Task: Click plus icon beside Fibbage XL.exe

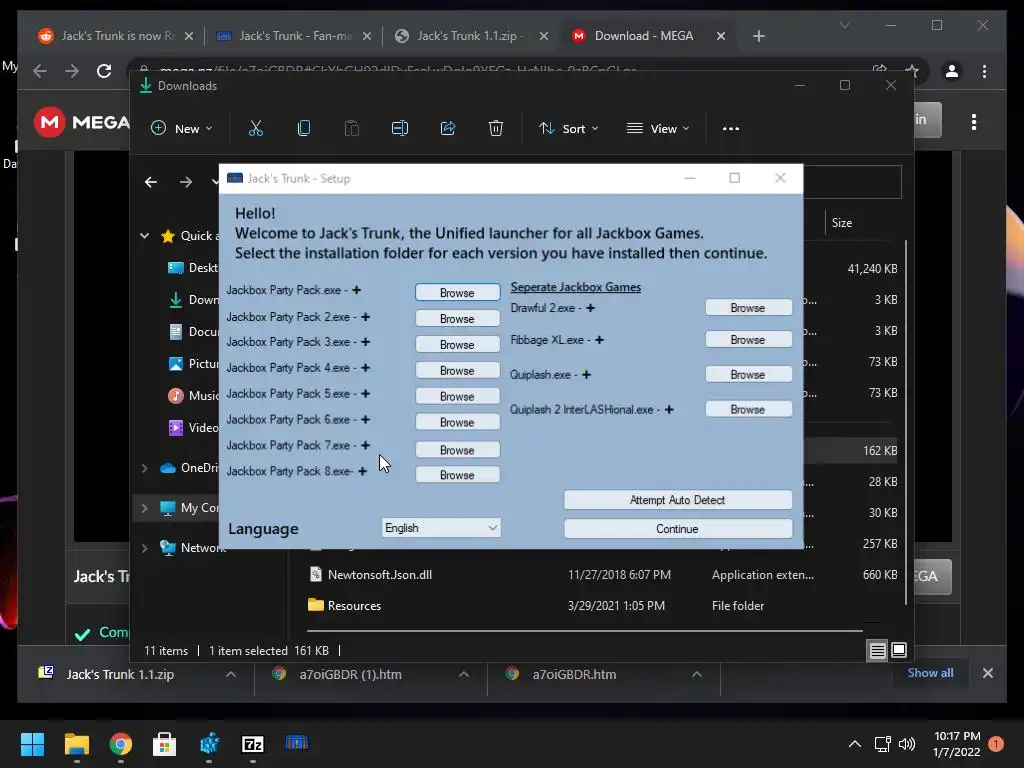Action: click(600, 340)
